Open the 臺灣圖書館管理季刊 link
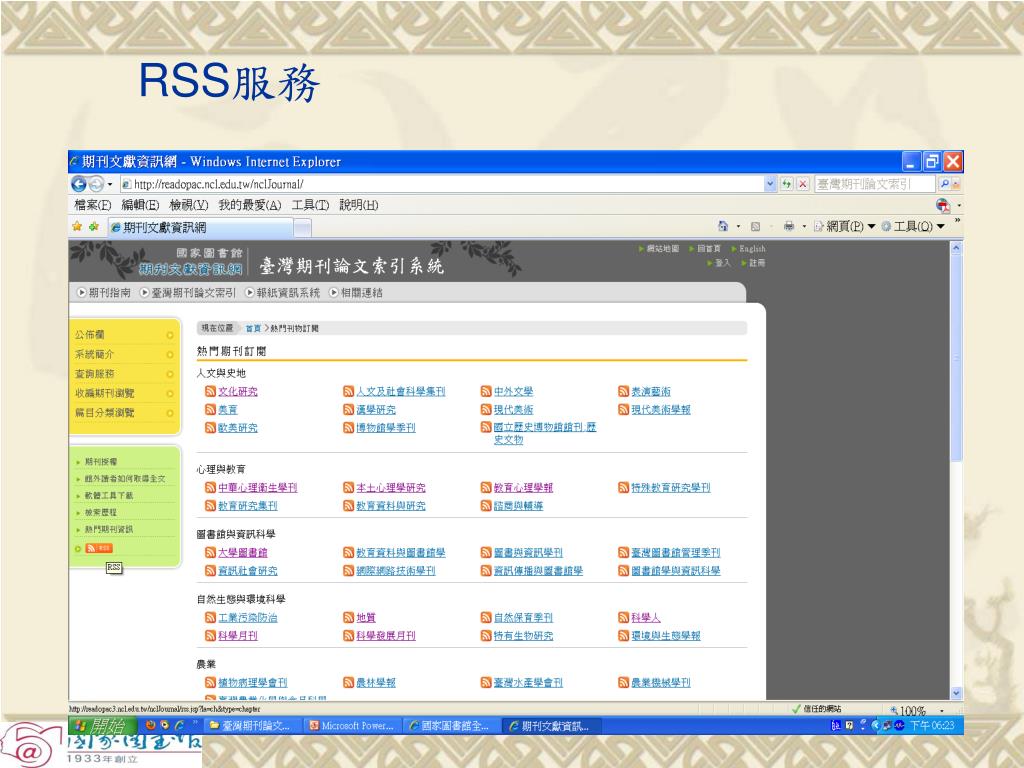This screenshot has height=768, width=1024. [x=675, y=552]
